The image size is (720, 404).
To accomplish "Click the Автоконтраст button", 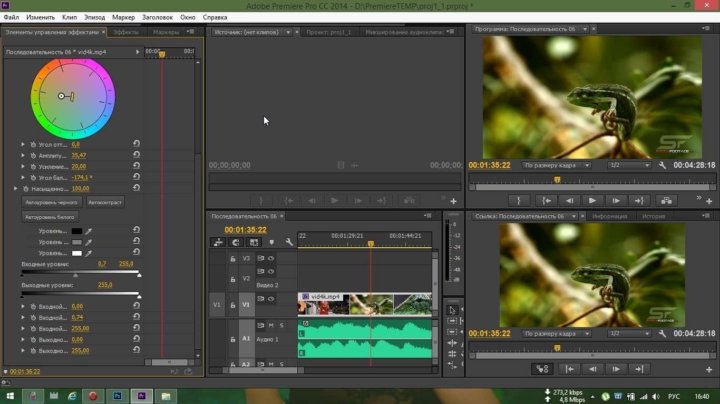I will point(105,202).
